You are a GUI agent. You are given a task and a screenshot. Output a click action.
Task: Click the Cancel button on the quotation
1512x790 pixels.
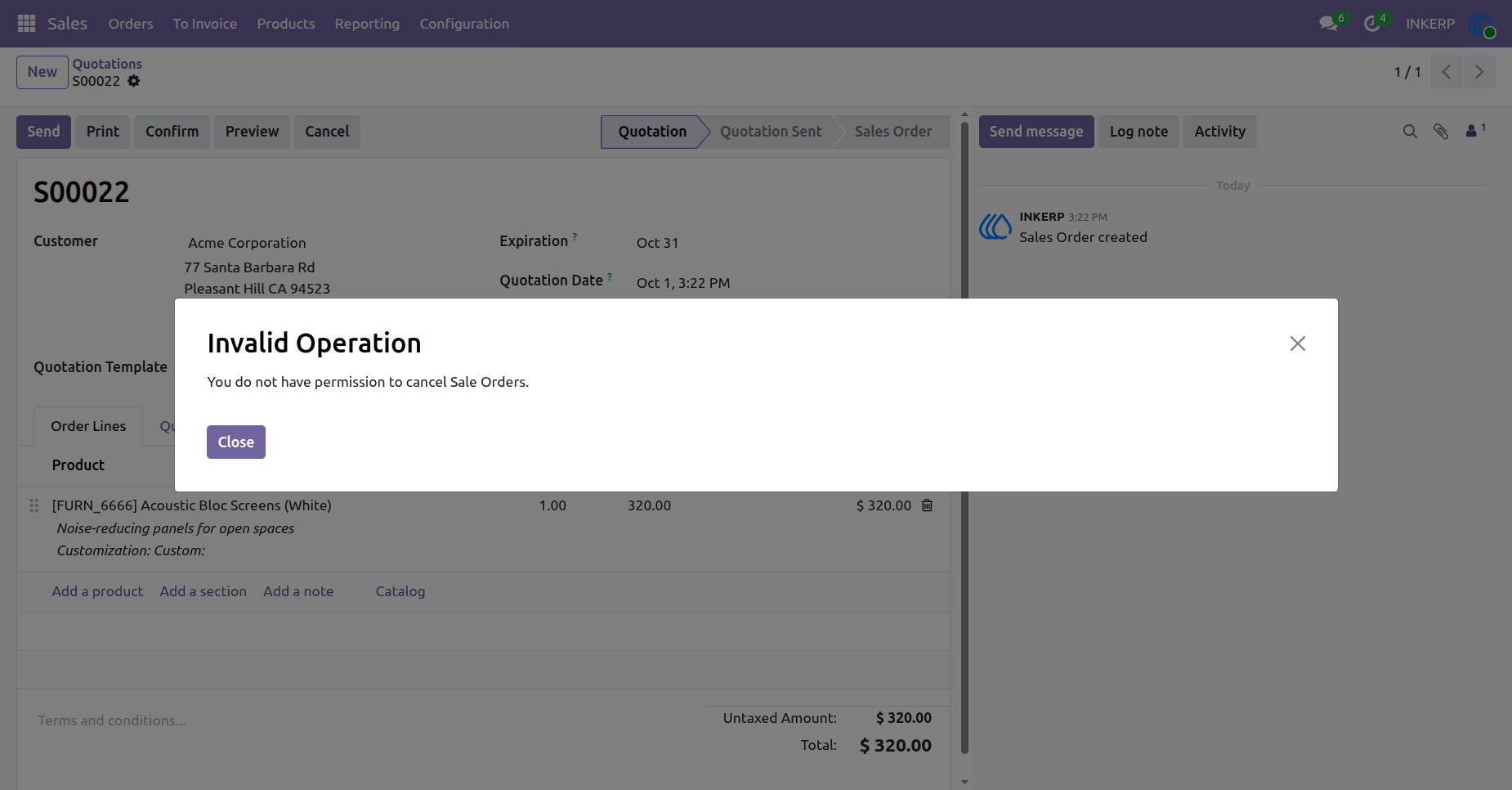327,132
